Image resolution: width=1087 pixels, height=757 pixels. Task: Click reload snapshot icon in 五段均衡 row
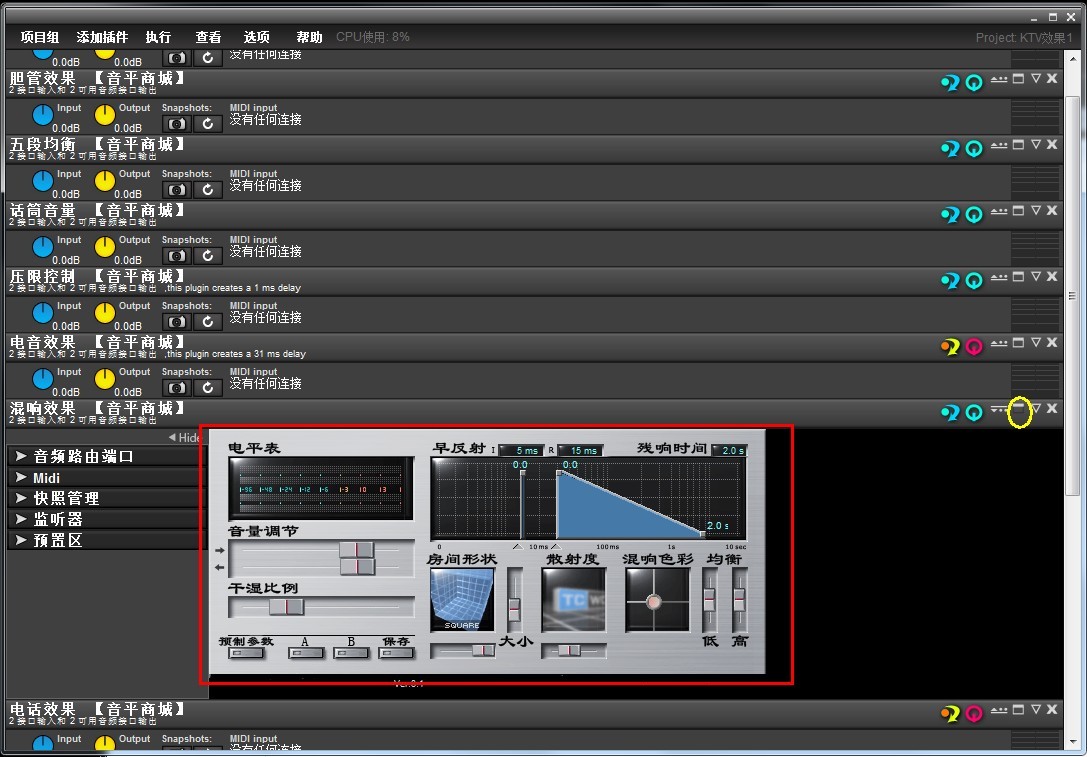207,190
